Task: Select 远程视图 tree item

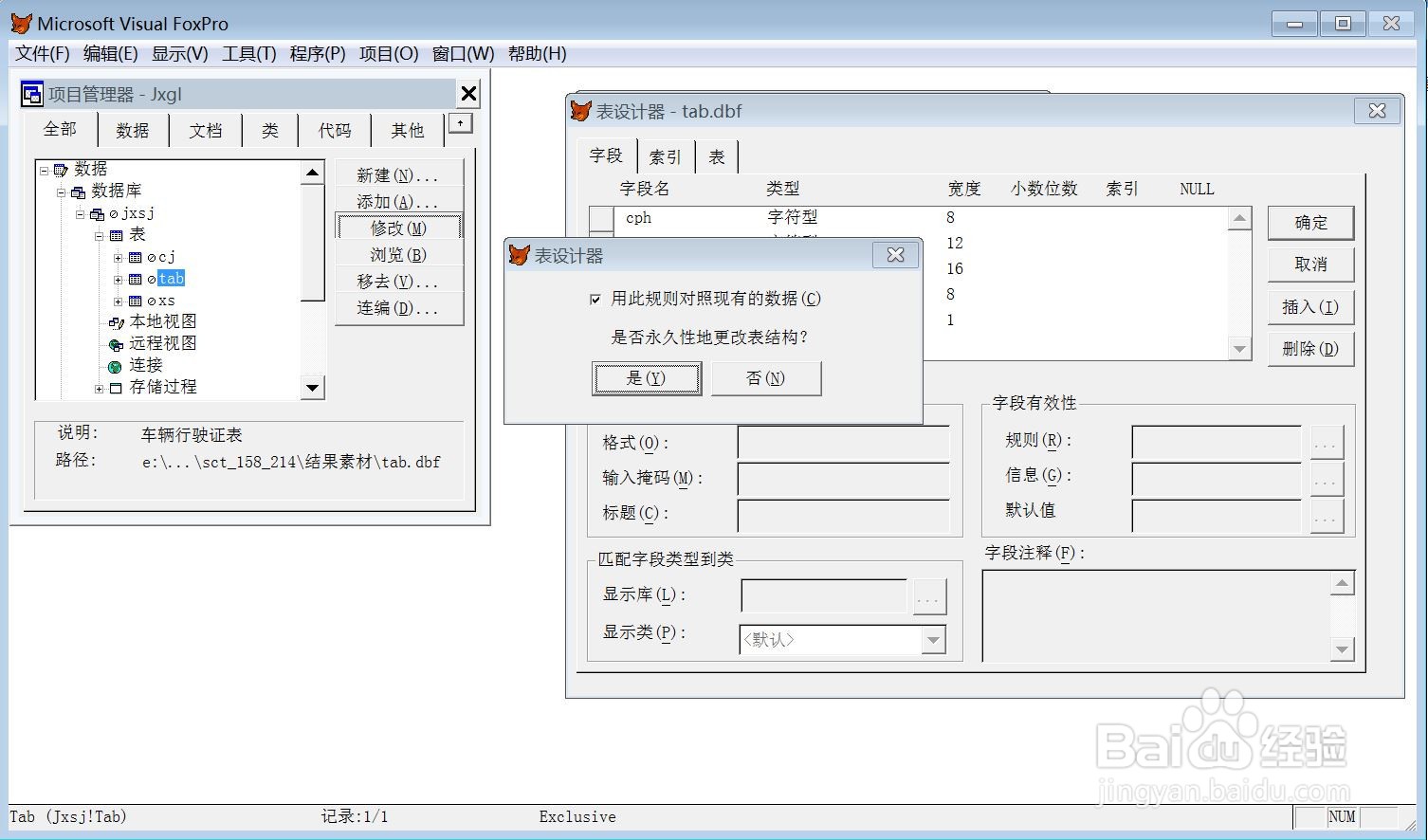Action: (x=163, y=343)
